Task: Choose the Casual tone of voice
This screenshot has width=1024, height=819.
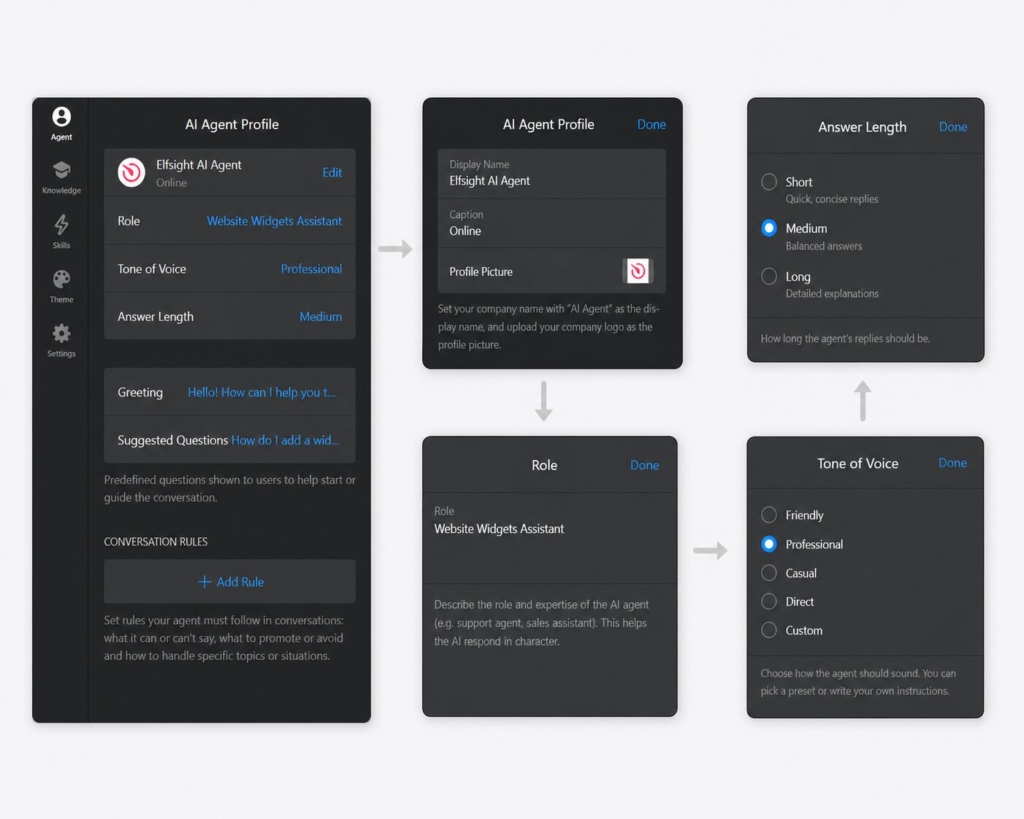Action: pyautogui.click(x=769, y=573)
